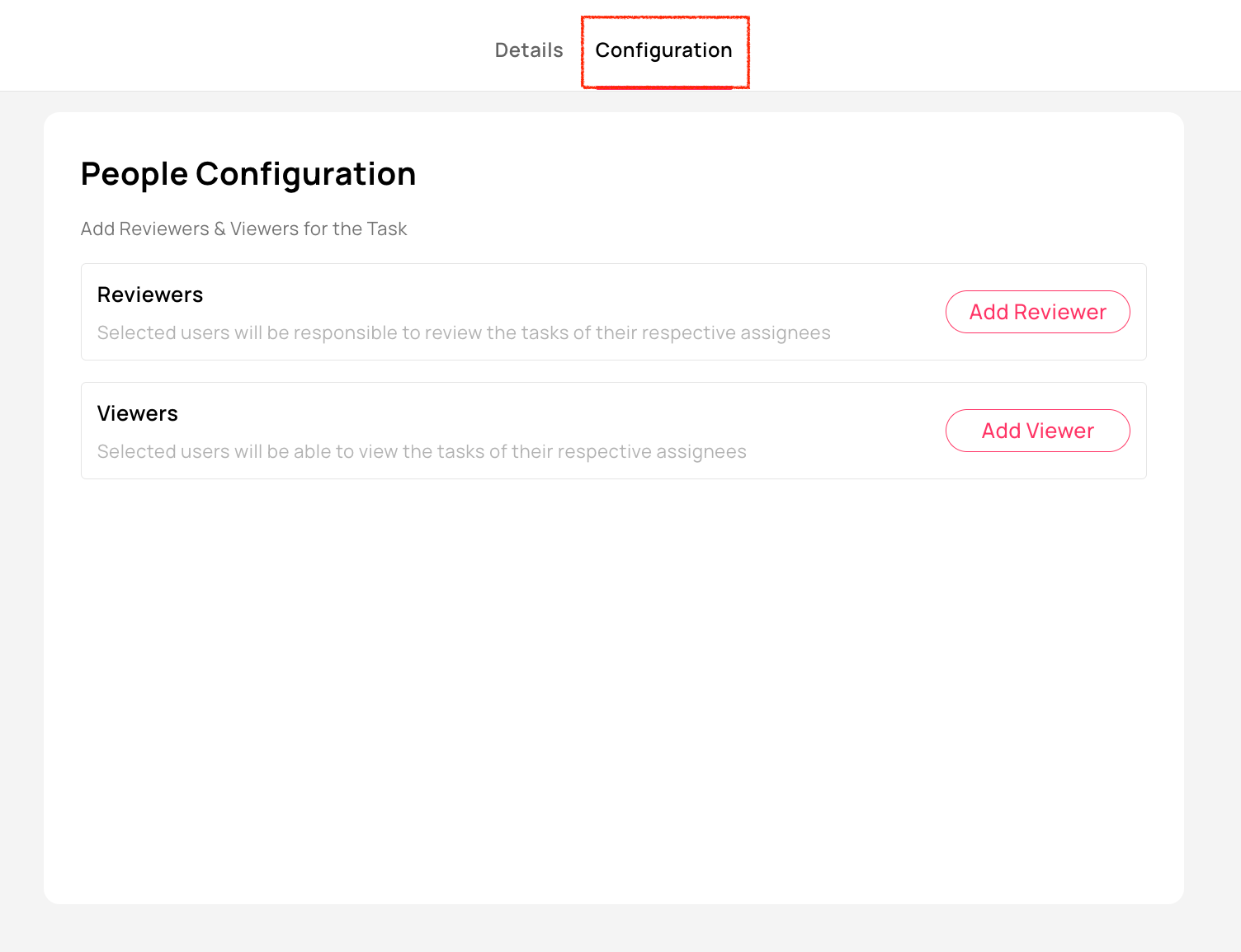Click the Reviewers section title
This screenshot has height=952, width=1241.
click(149, 295)
